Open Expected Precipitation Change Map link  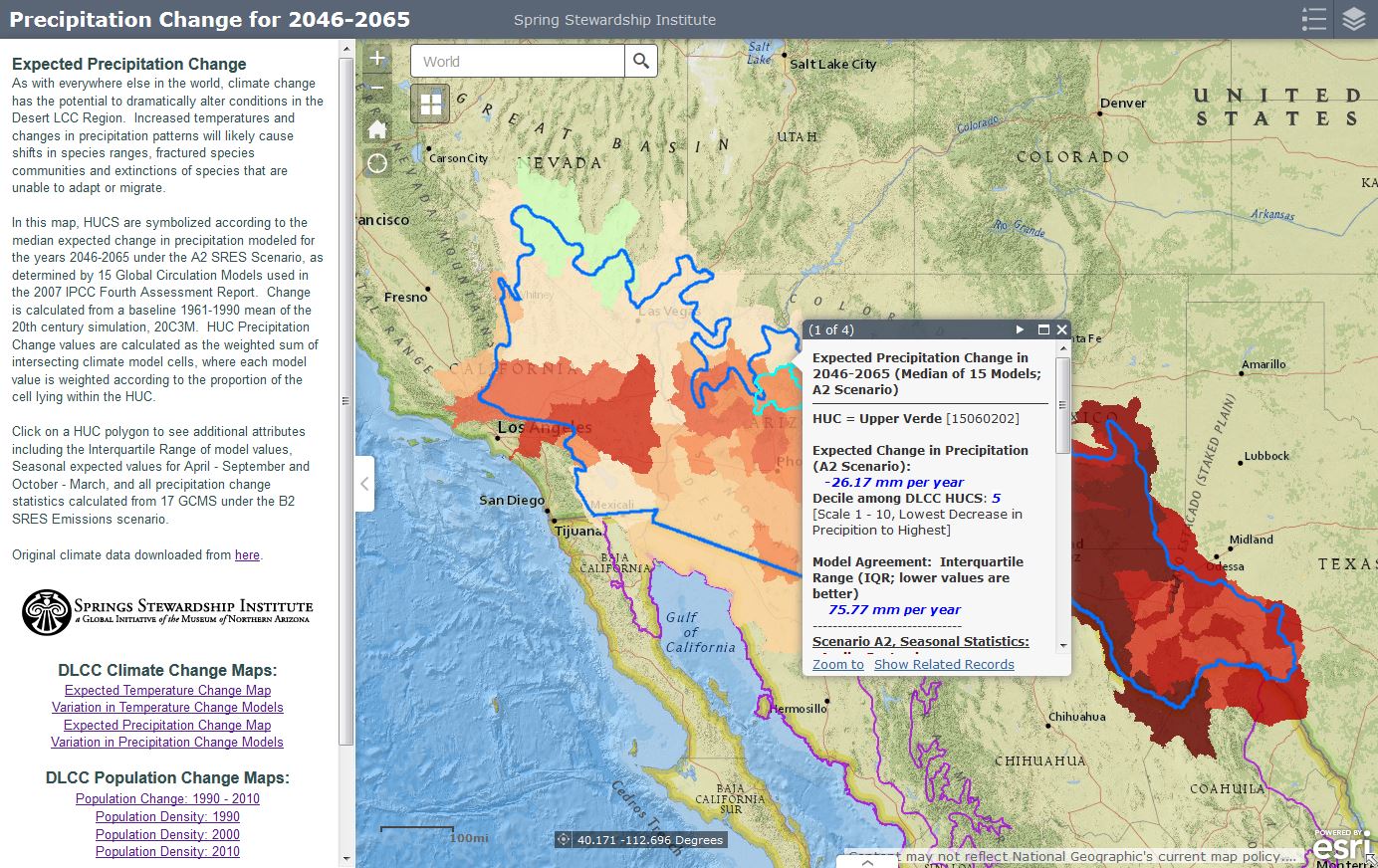(167, 725)
